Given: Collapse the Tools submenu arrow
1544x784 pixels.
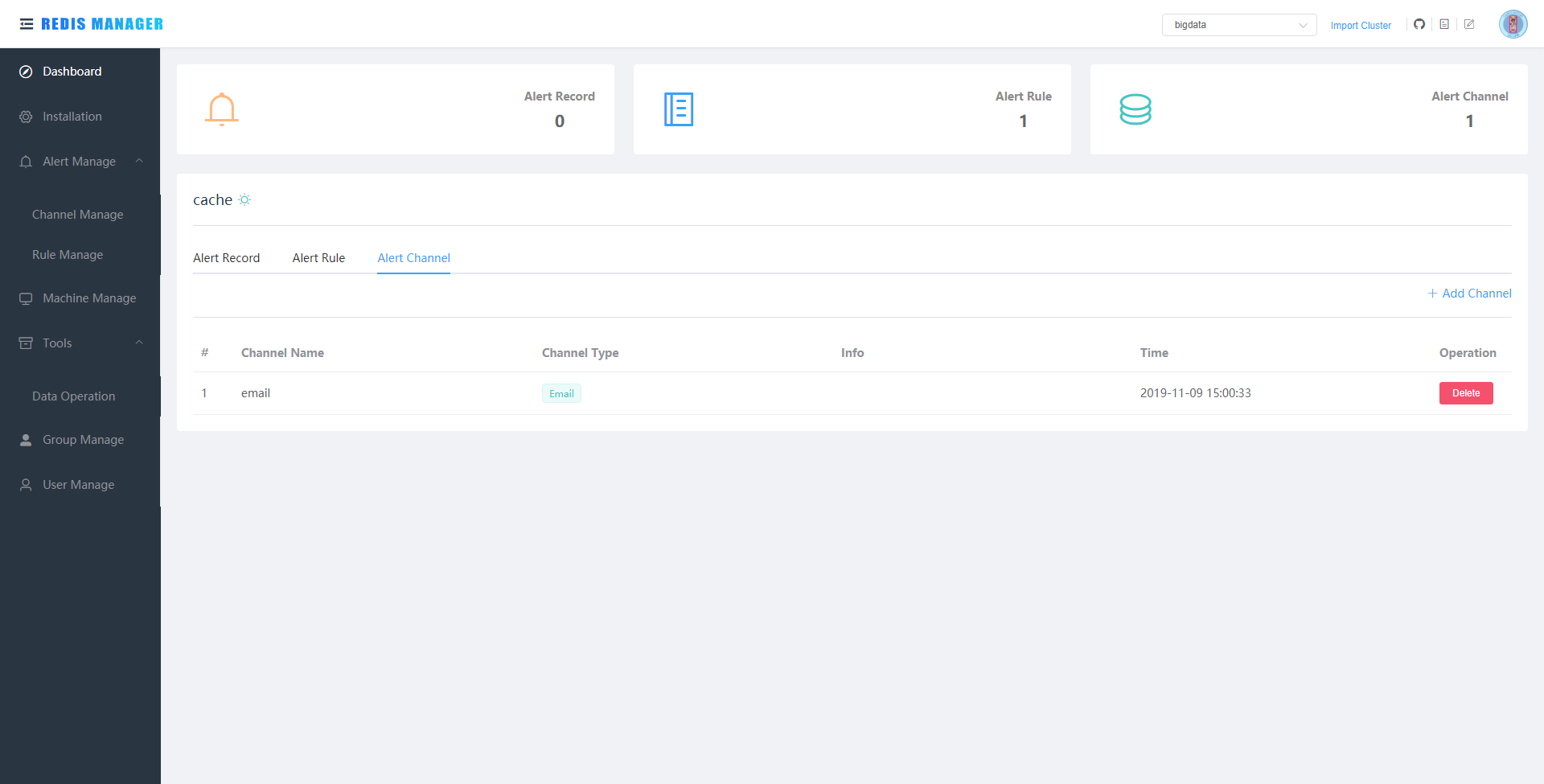Looking at the screenshot, I should (x=139, y=343).
